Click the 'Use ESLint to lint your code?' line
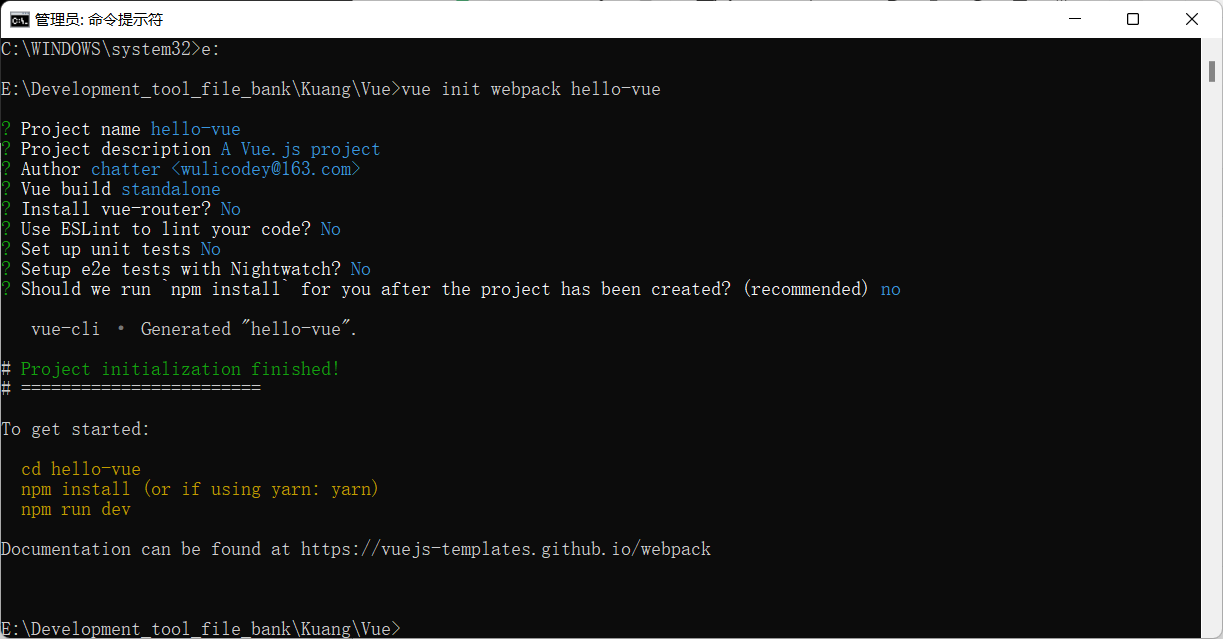This screenshot has height=639, width=1223. 171,229
